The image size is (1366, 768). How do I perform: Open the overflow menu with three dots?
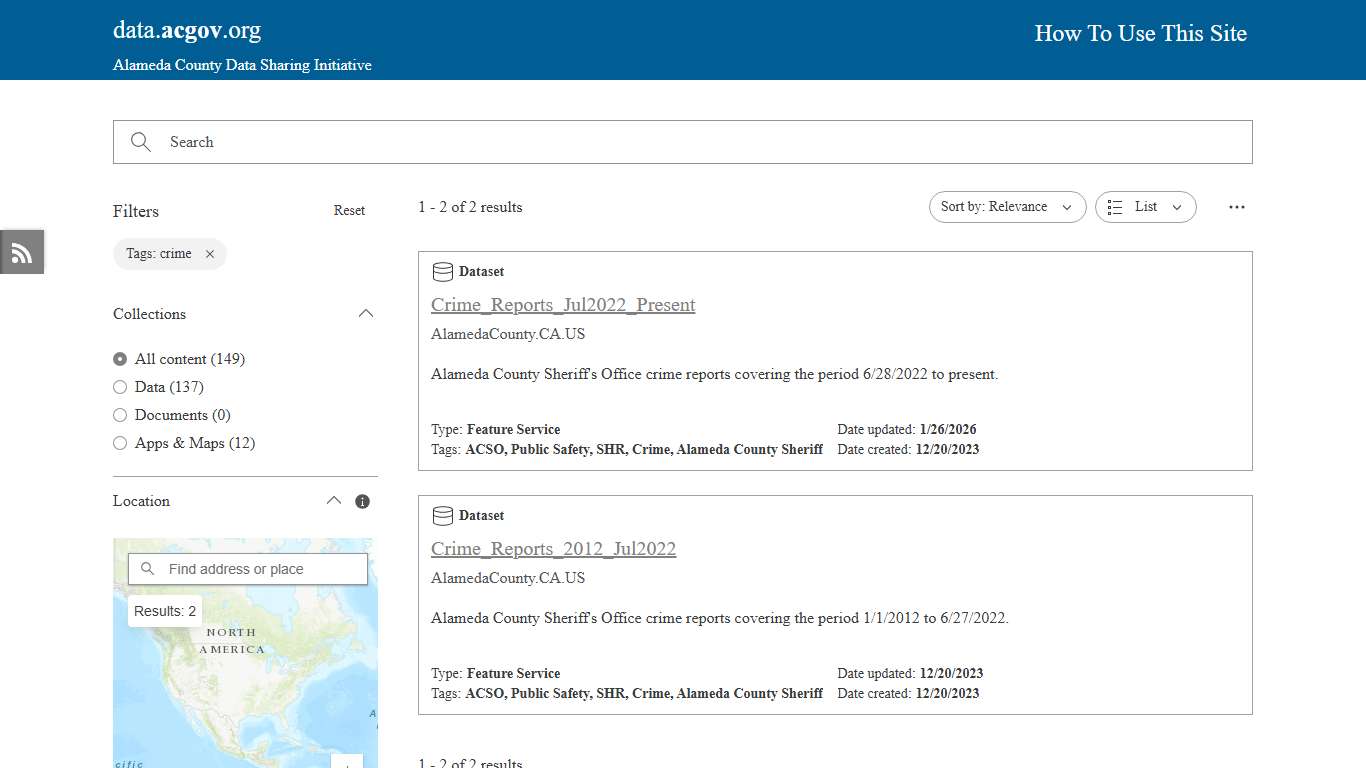(x=1237, y=207)
